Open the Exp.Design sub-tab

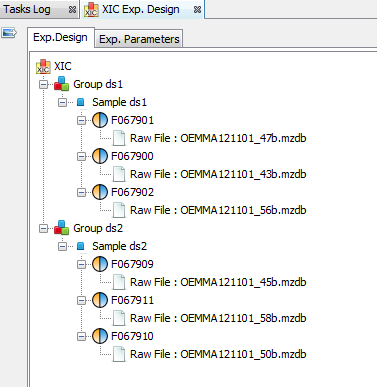coord(60,37)
